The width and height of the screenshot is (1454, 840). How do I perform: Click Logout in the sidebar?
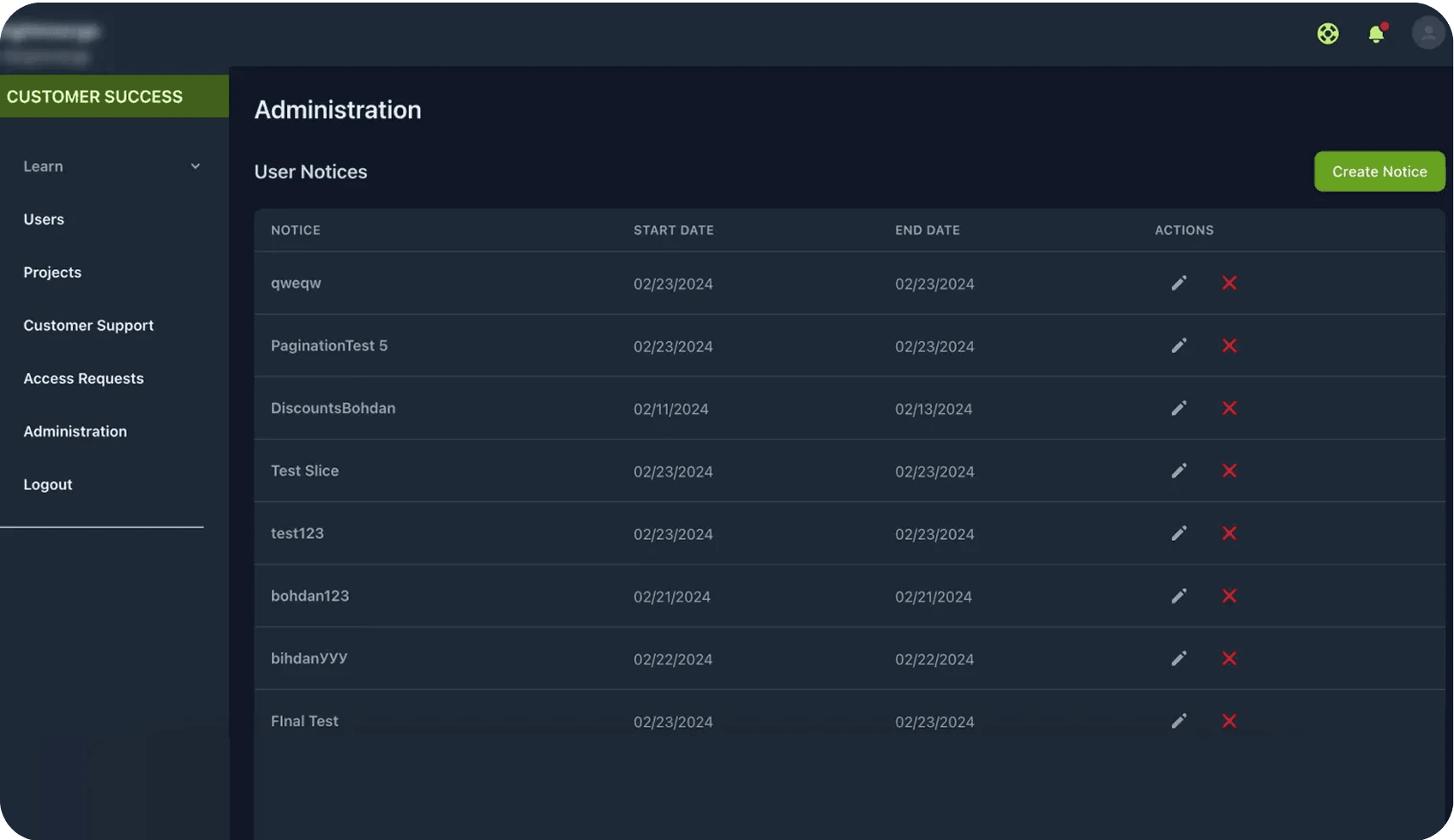(48, 485)
